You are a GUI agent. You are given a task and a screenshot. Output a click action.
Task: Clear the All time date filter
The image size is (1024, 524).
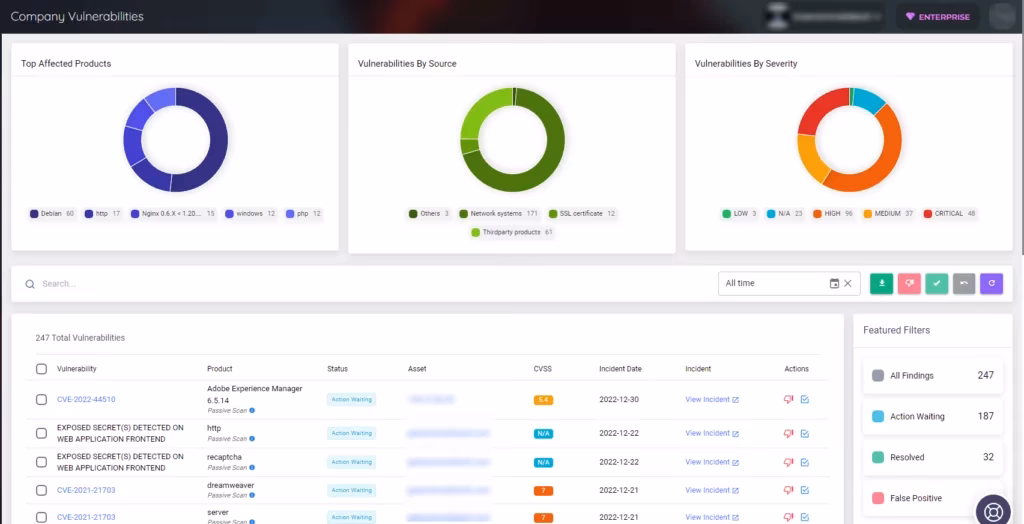848,284
